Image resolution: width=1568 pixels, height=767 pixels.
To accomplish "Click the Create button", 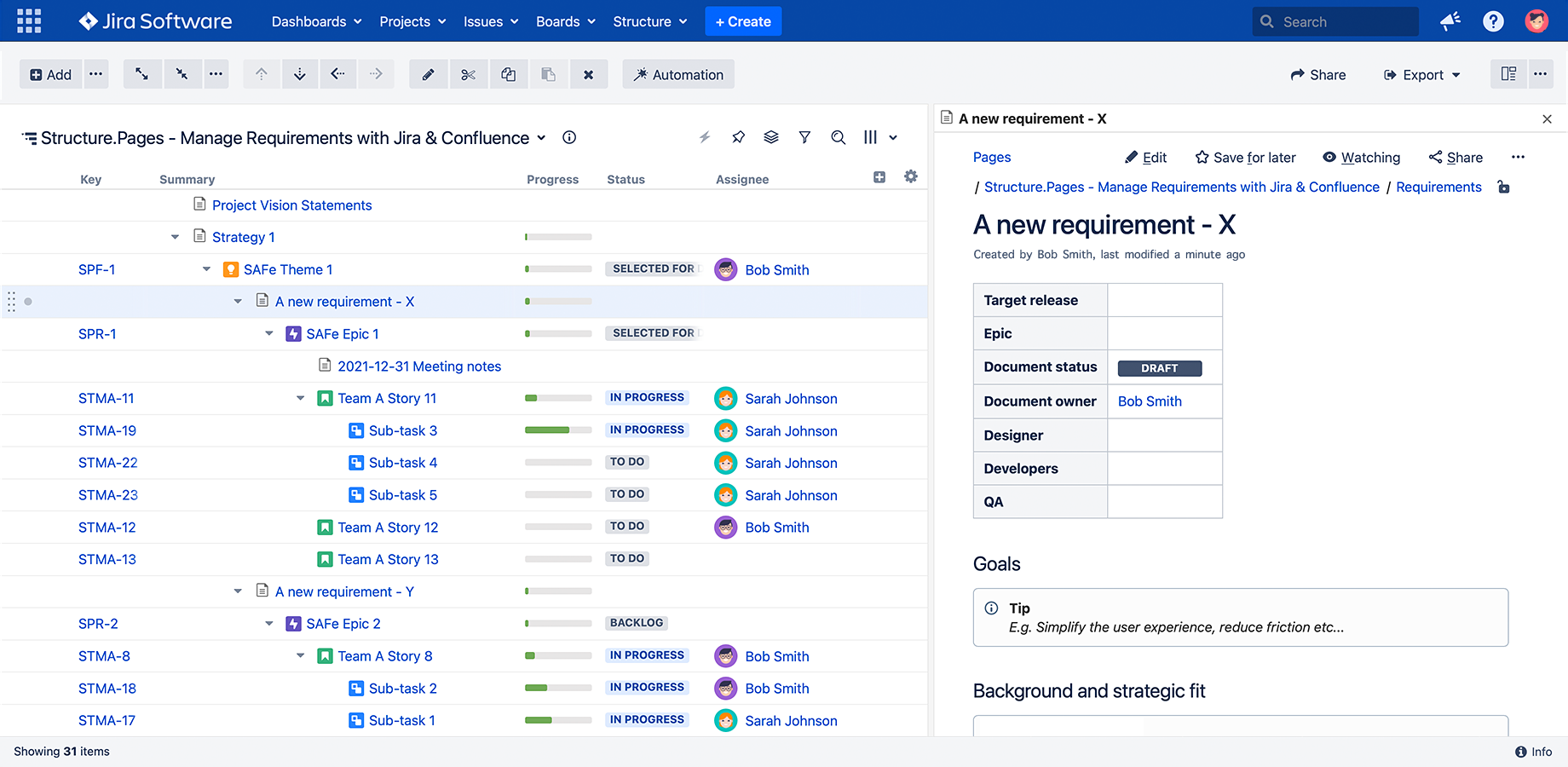I will 743,21.
